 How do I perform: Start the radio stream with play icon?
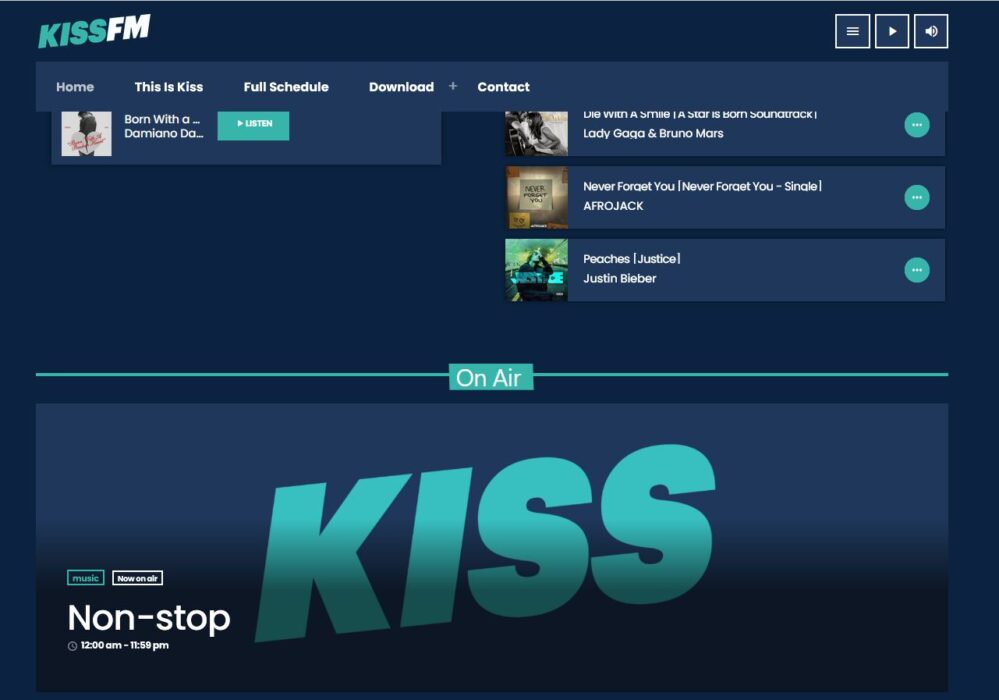pos(891,31)
